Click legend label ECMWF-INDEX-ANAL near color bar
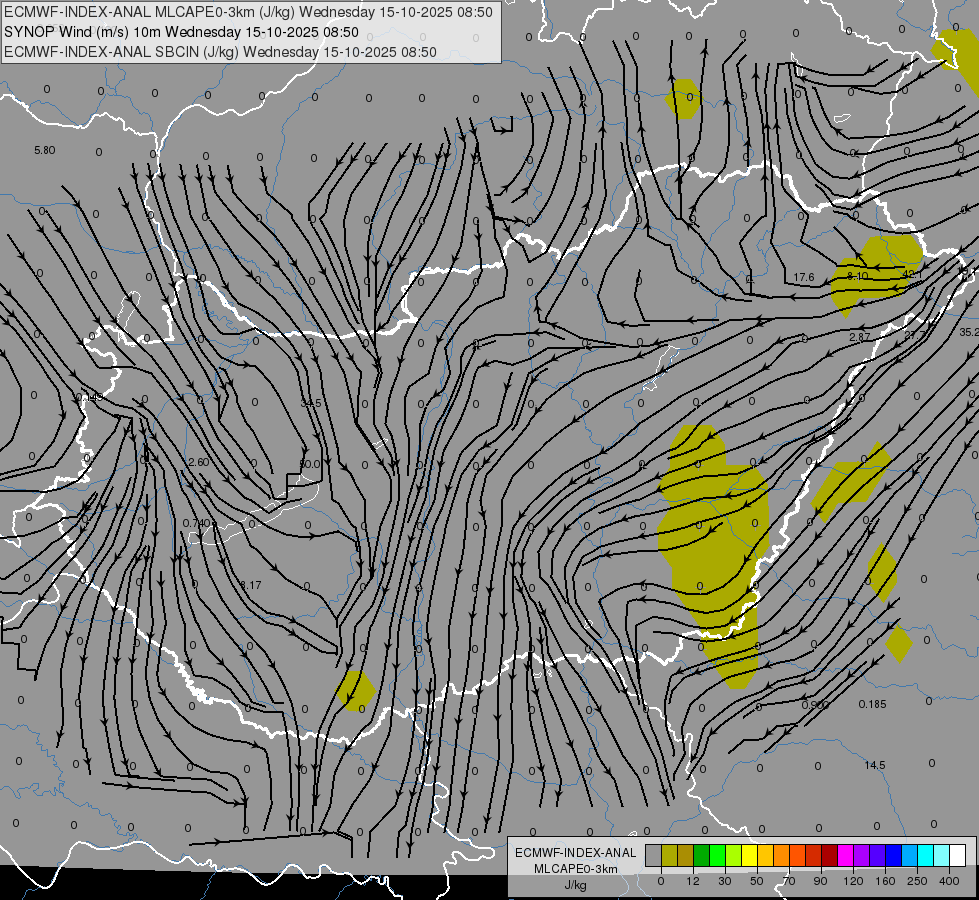 pyautogui.click(x=576, y=853)
